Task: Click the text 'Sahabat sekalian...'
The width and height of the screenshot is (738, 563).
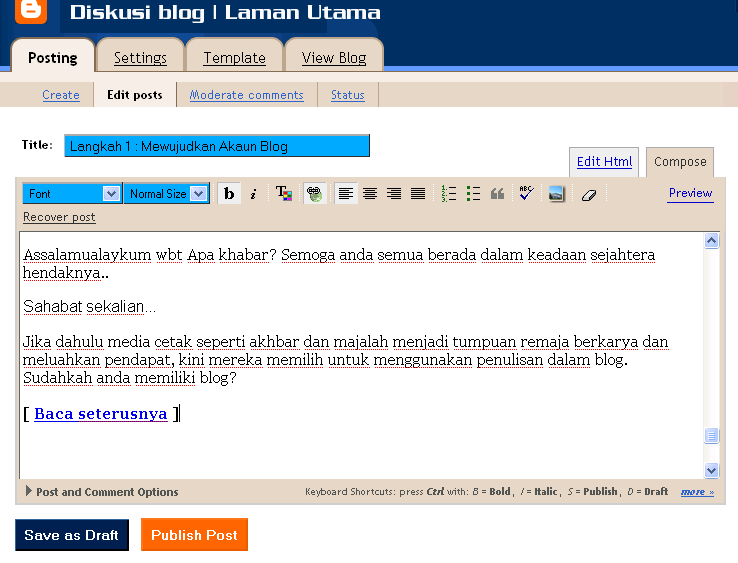Action: [x=89, y=307]
